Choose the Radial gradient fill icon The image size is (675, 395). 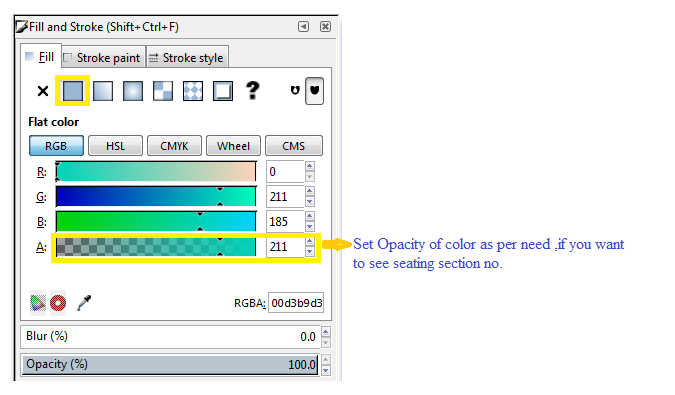click(x=133, y=91)
